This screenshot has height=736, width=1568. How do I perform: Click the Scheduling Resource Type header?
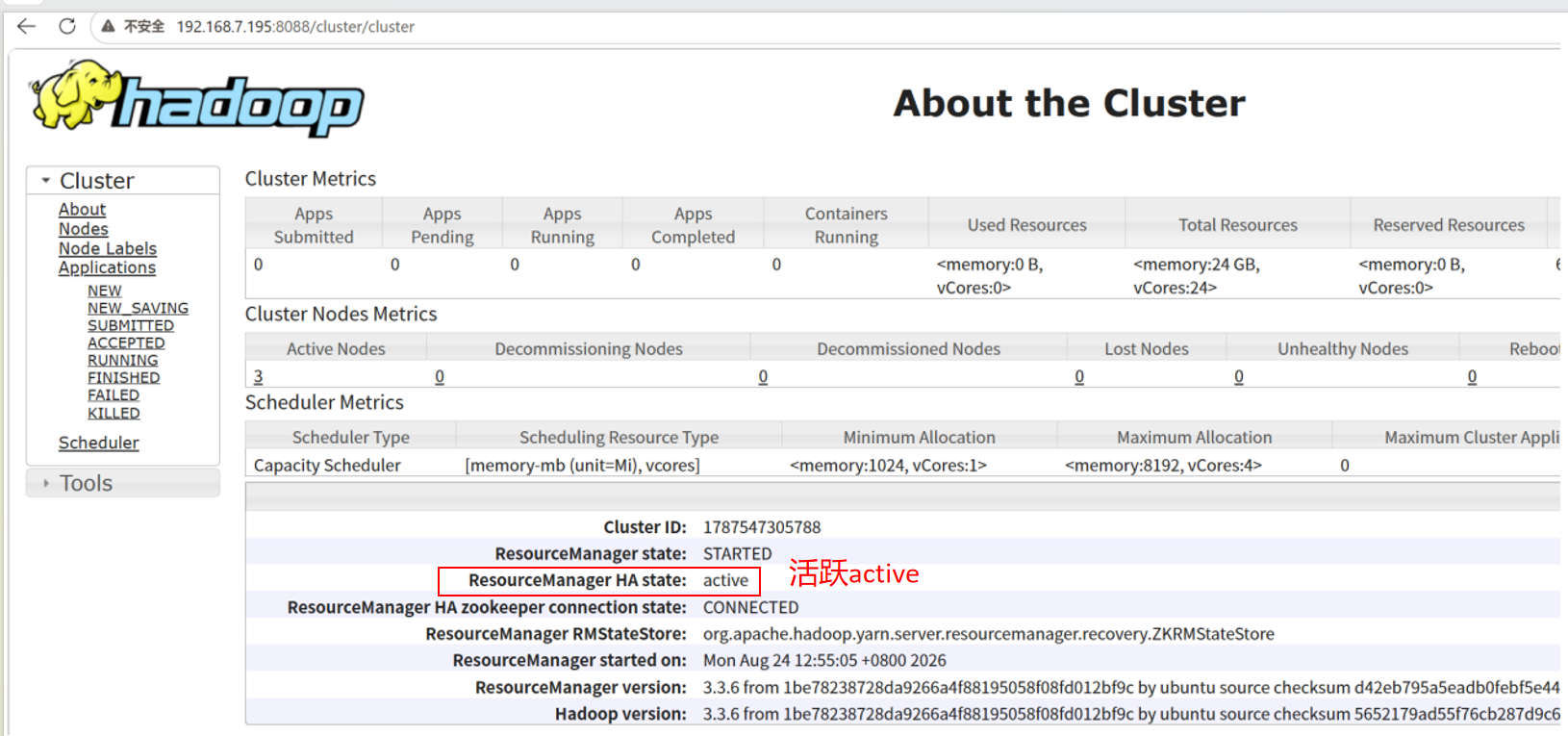coord(620,437)
